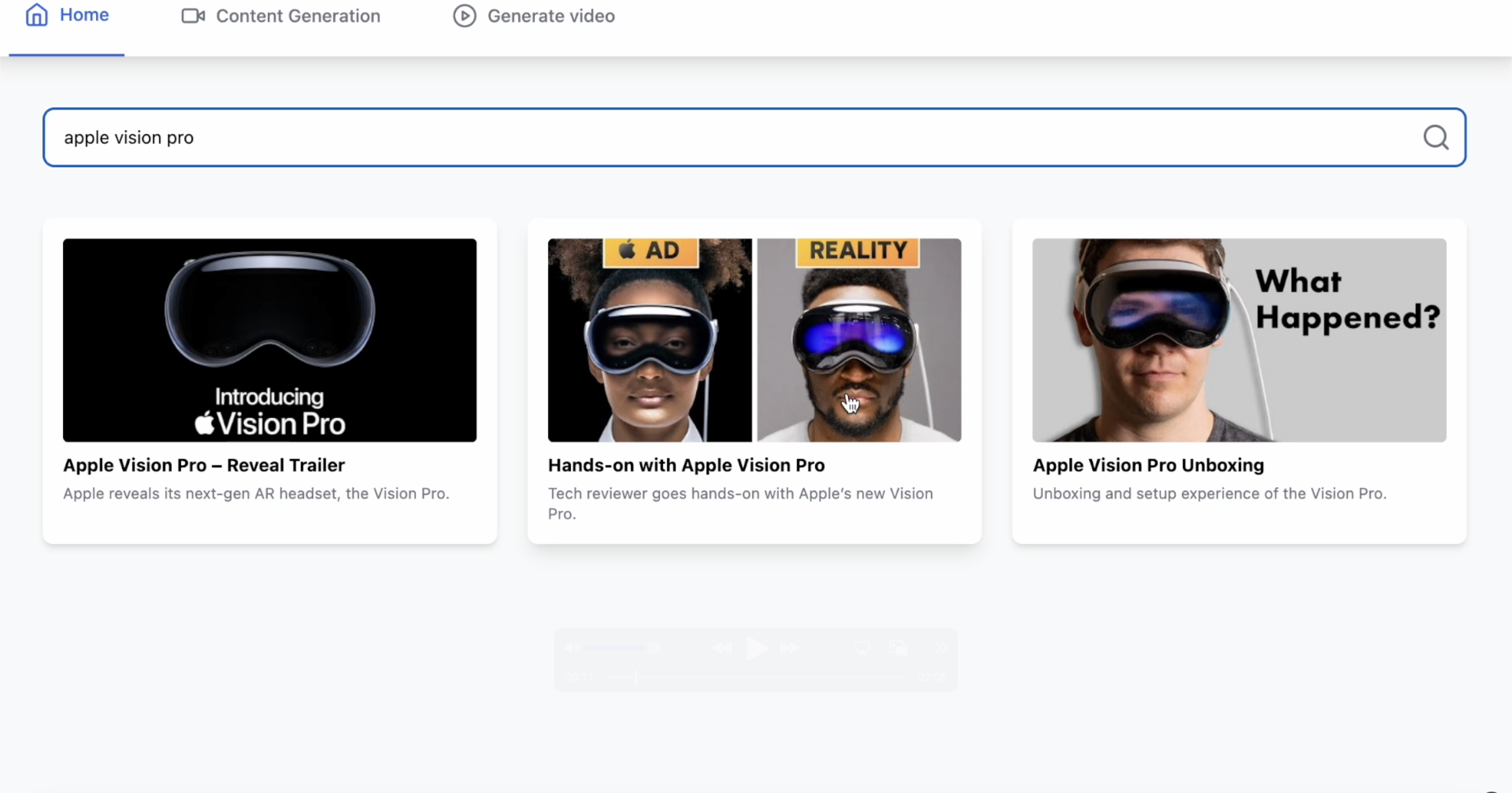Click the AirPlay icon in player overlay

pyautogui.click(x=862, y=648)
